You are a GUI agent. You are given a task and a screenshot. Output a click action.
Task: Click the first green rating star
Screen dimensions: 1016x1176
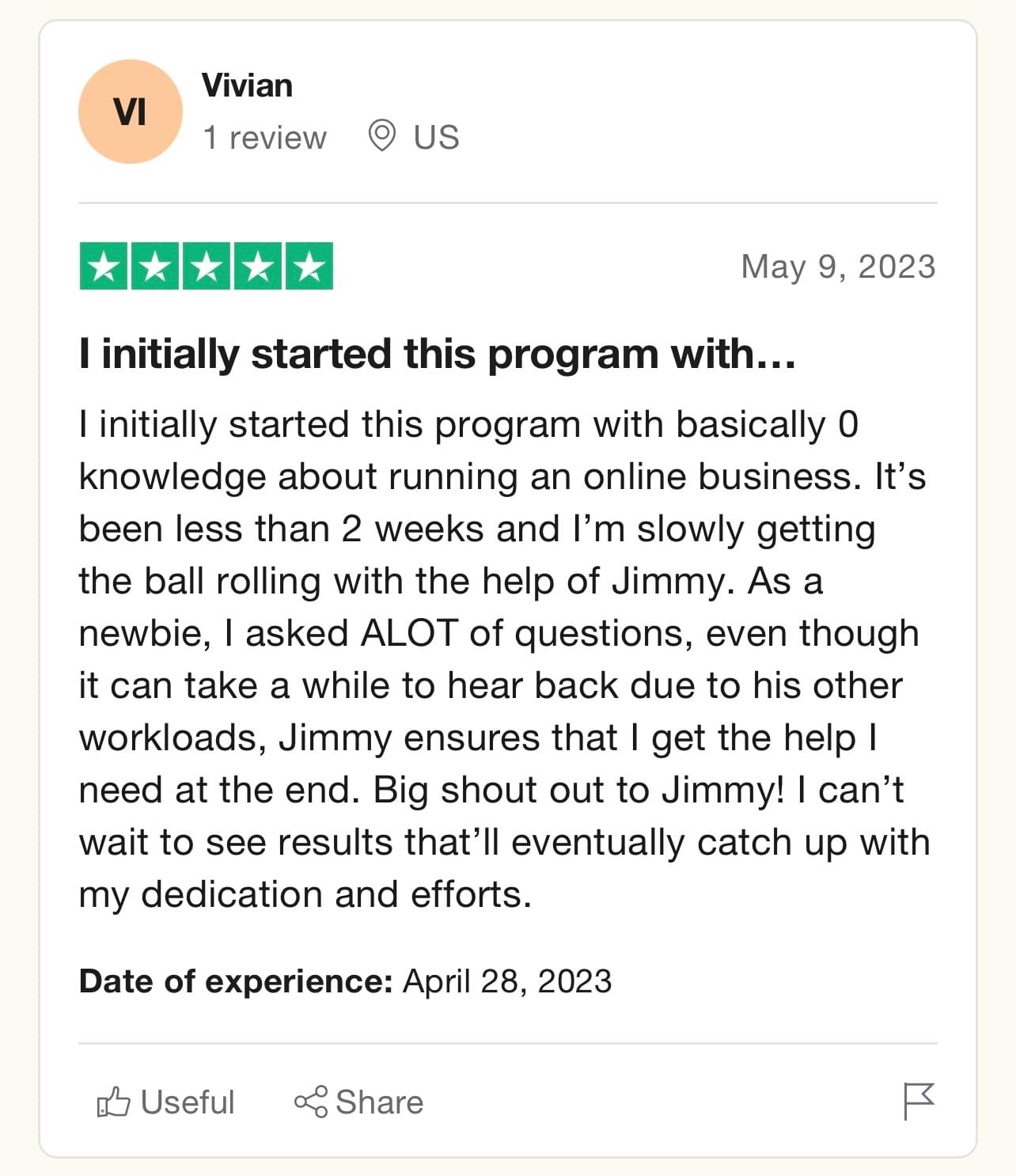(104, 266)
